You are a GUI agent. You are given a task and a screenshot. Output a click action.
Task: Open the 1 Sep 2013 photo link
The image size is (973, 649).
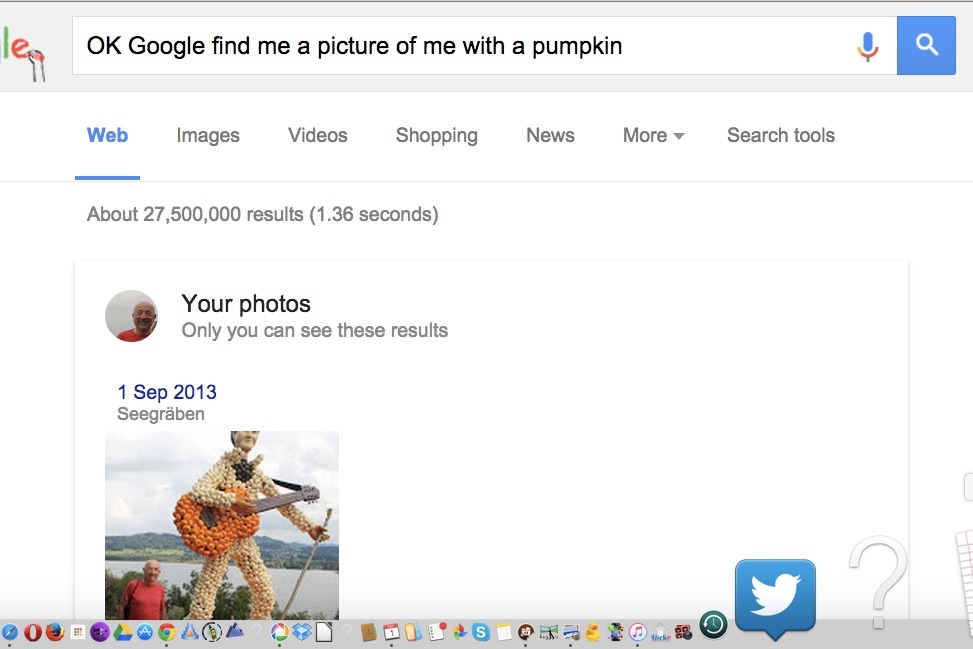(x=167, y=392)
